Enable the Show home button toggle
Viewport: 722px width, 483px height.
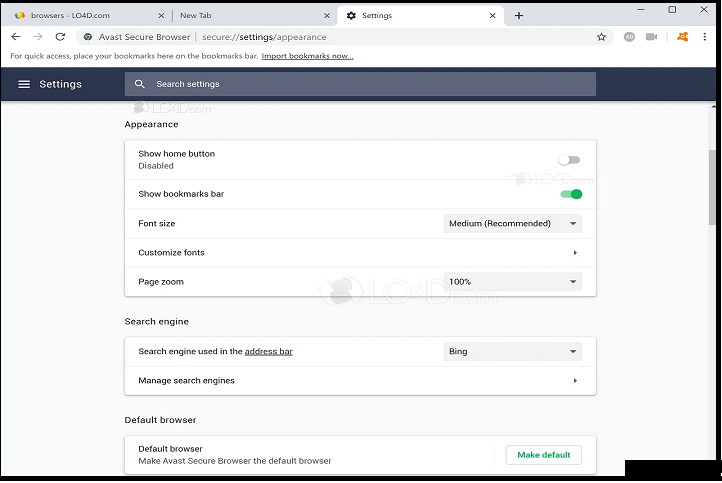pos(569,160)
